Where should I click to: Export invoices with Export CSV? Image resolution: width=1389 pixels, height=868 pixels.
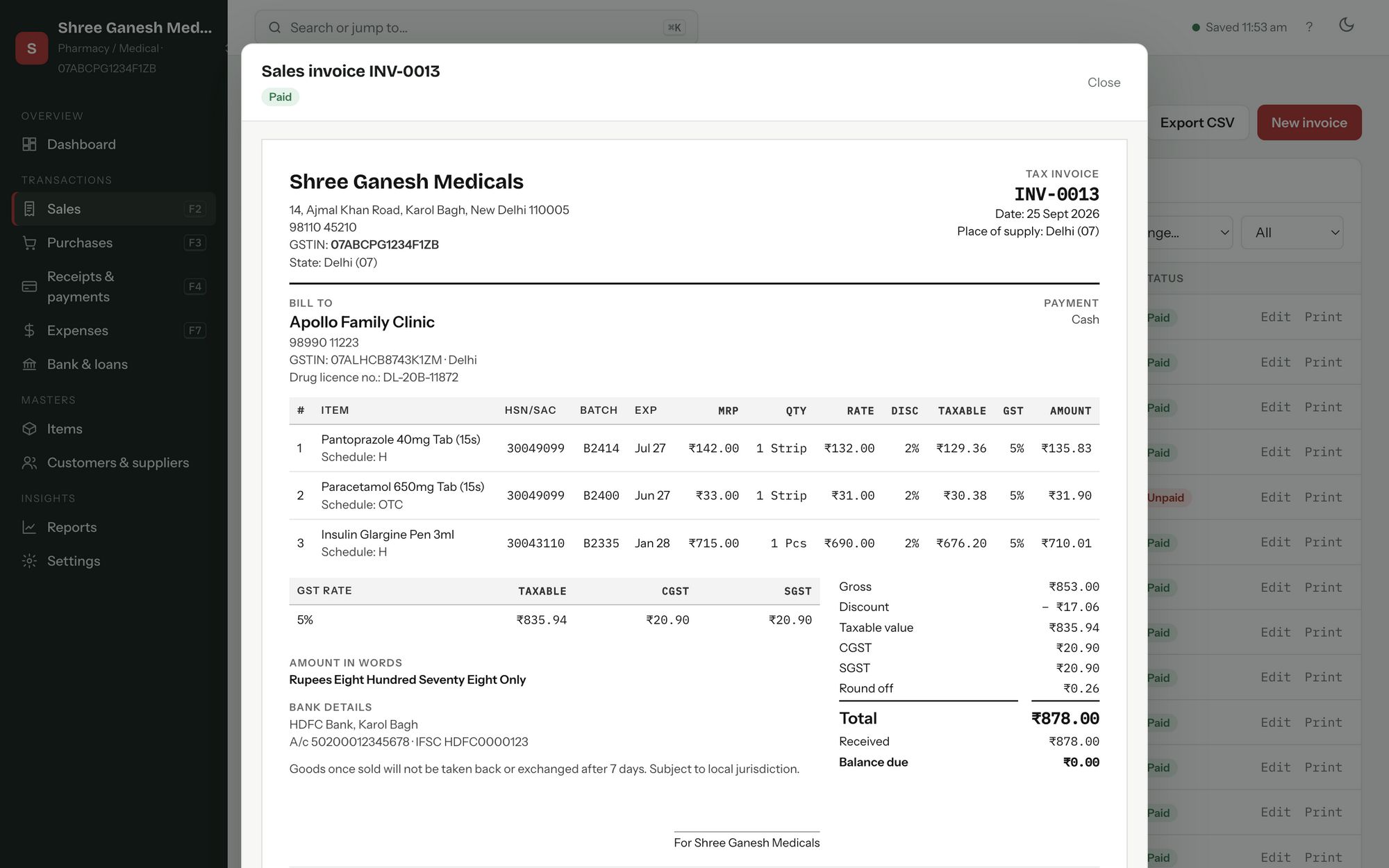1197,123
